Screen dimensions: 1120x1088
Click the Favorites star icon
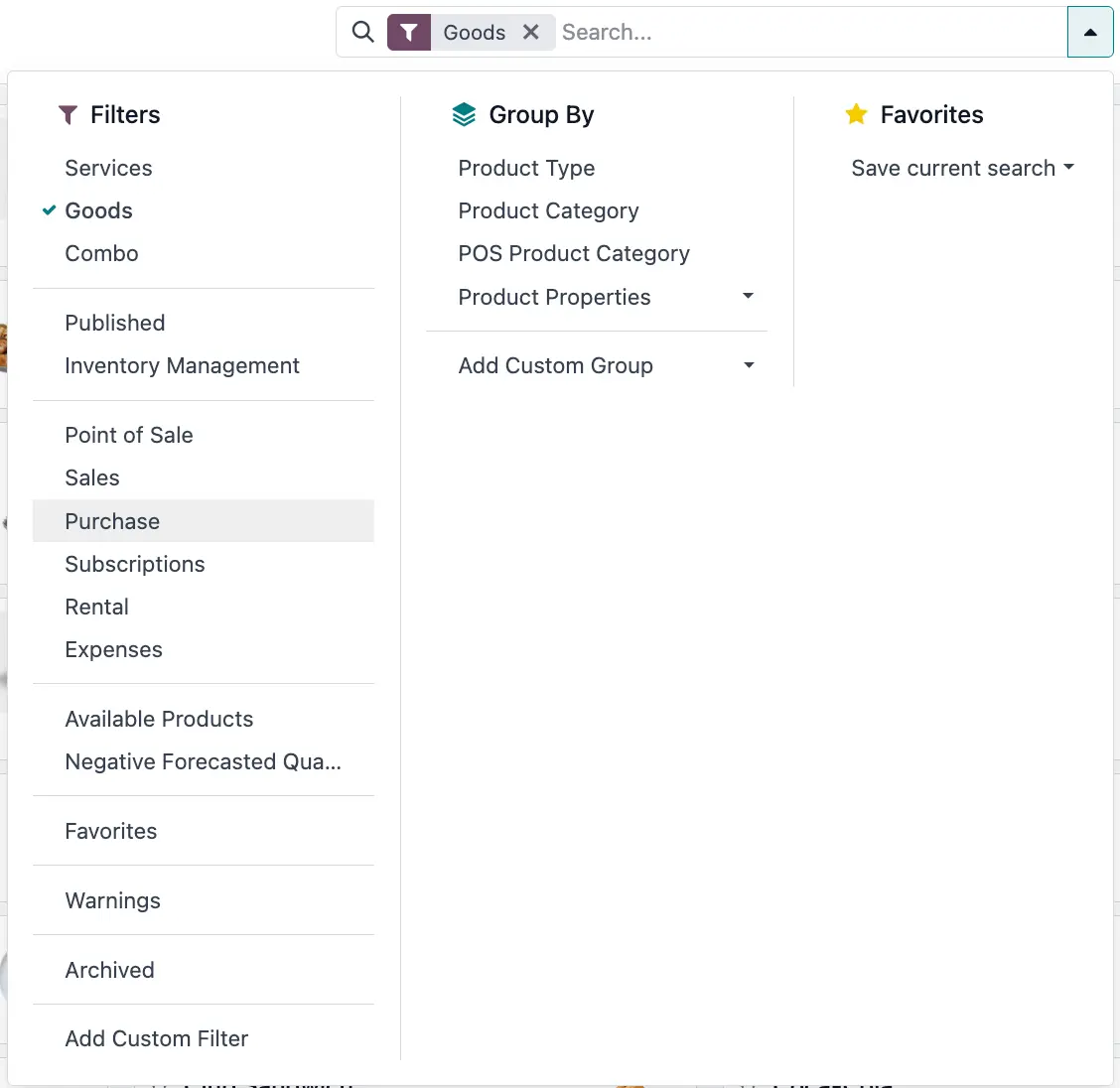(856, 114)
